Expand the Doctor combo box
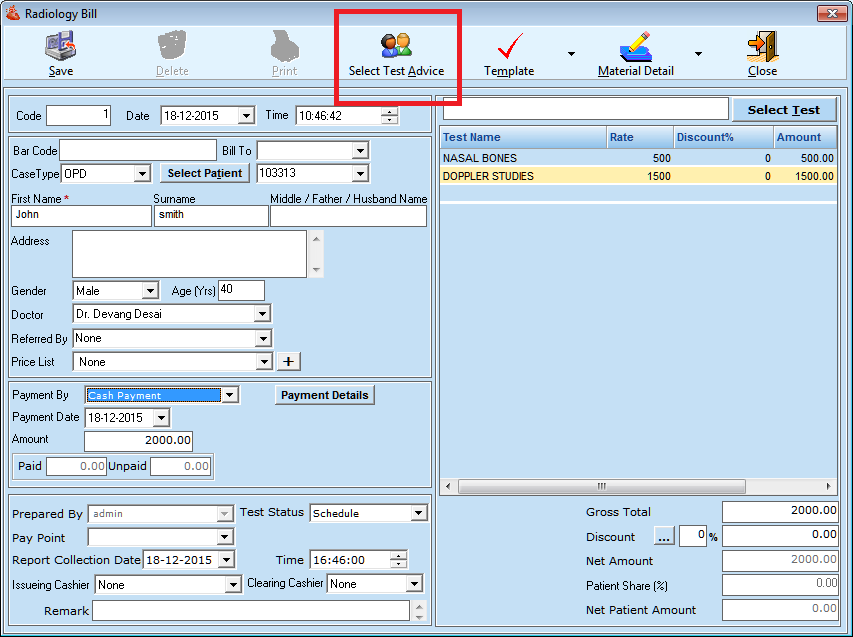This screenshot has width=853, height=637. pos(262,314)
